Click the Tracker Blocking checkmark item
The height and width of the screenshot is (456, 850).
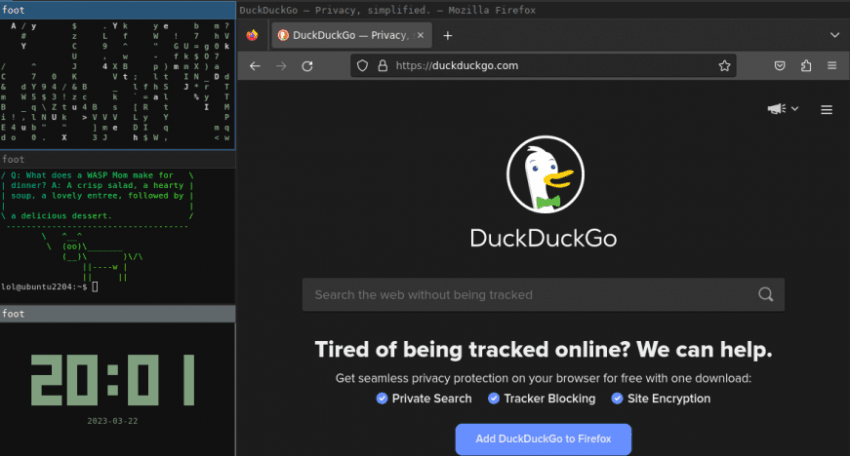541,398
